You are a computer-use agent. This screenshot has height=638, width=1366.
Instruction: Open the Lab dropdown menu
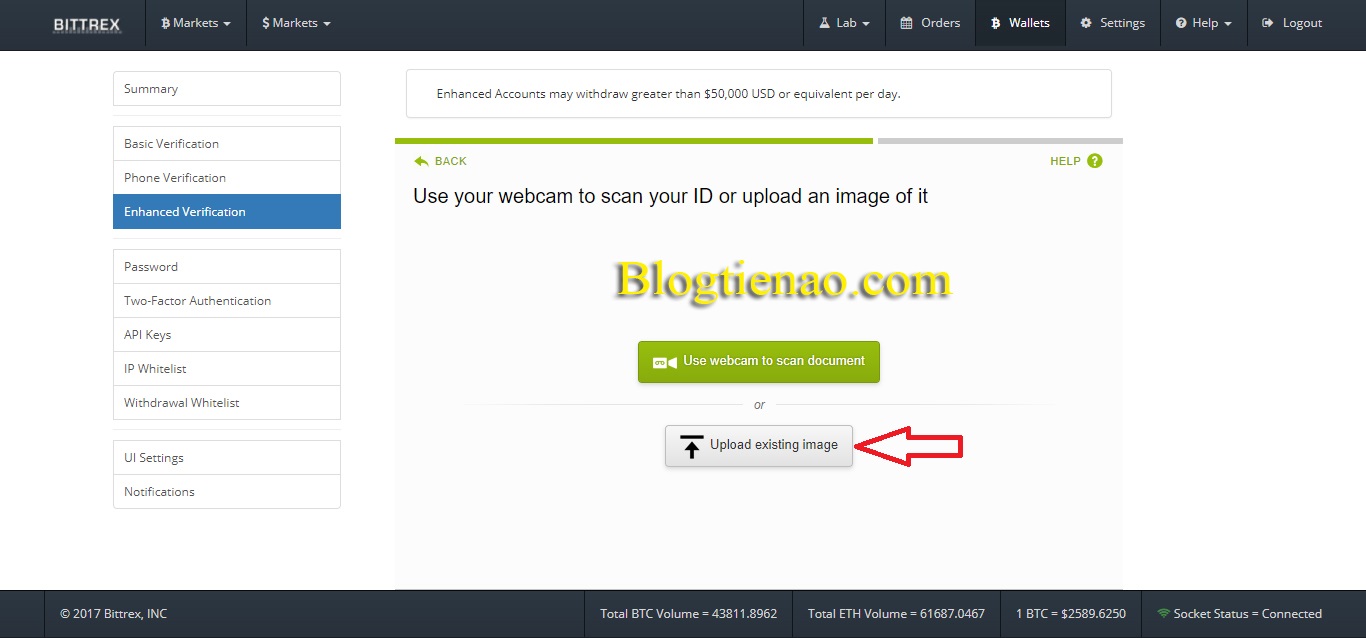point(844,23)
